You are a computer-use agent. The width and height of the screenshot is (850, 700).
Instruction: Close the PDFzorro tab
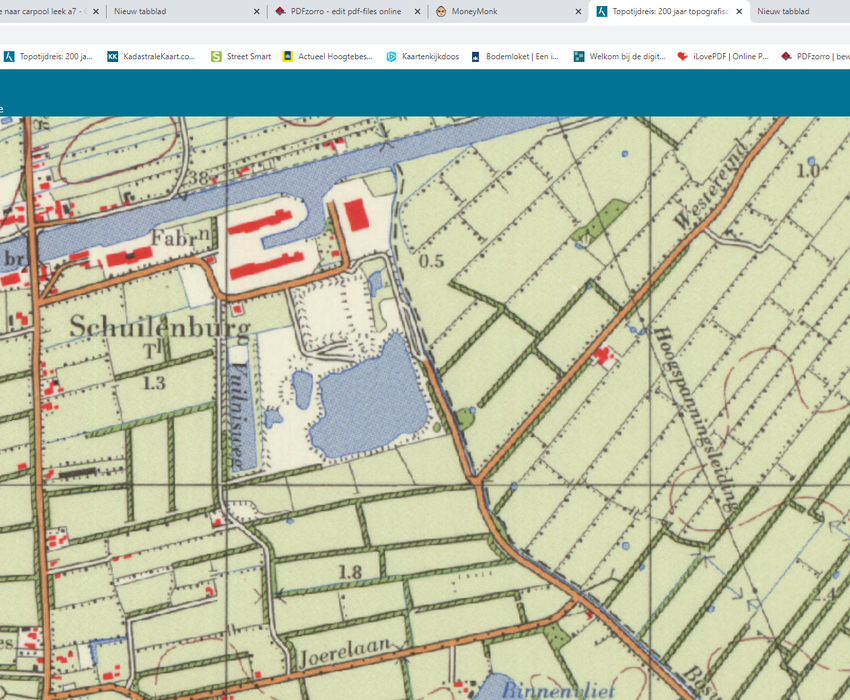pos(417,11)
